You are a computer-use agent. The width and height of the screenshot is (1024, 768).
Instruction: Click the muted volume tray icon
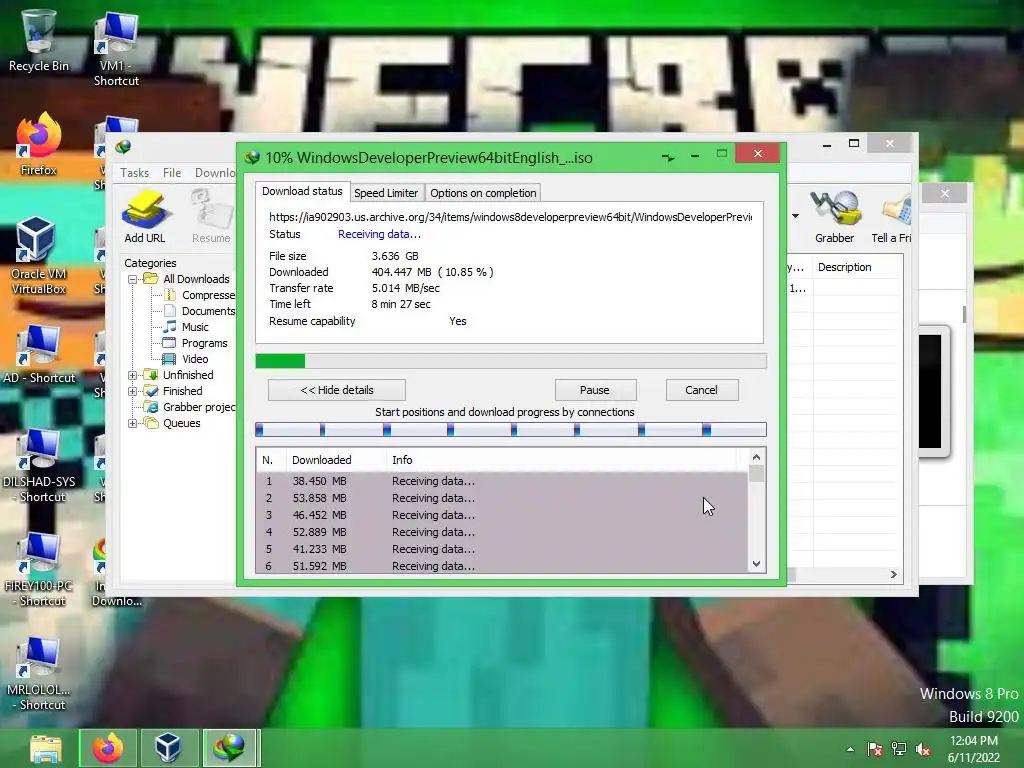[923, 750]
